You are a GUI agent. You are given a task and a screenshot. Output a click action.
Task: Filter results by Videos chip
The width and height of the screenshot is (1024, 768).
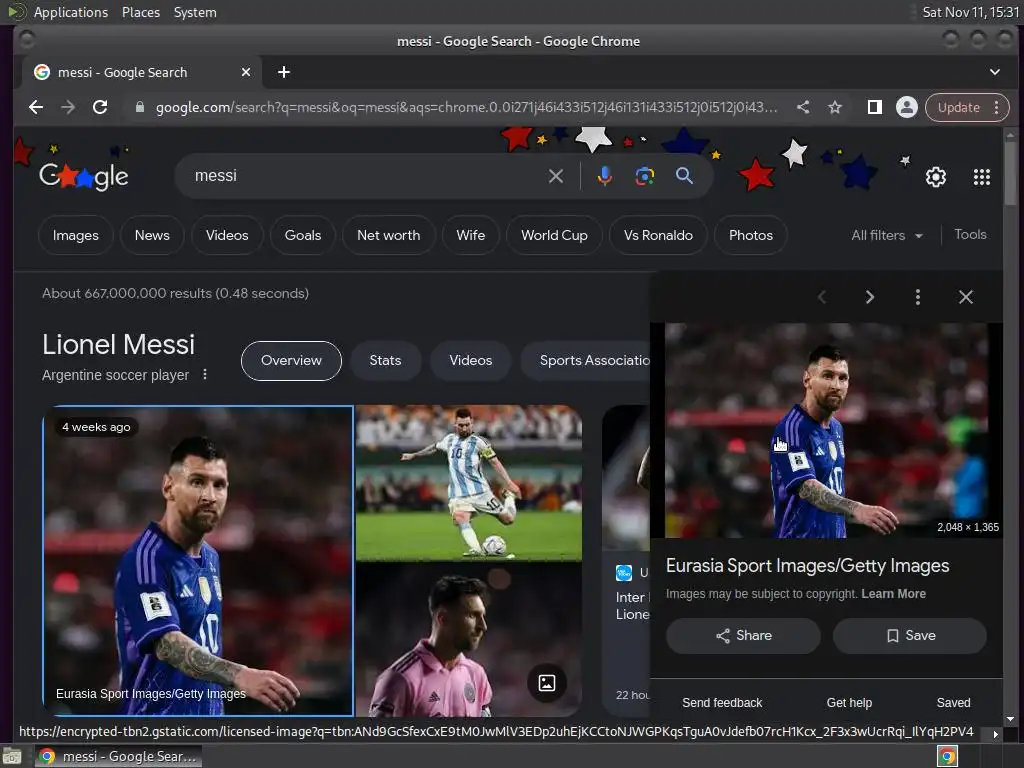click(227, 235)
